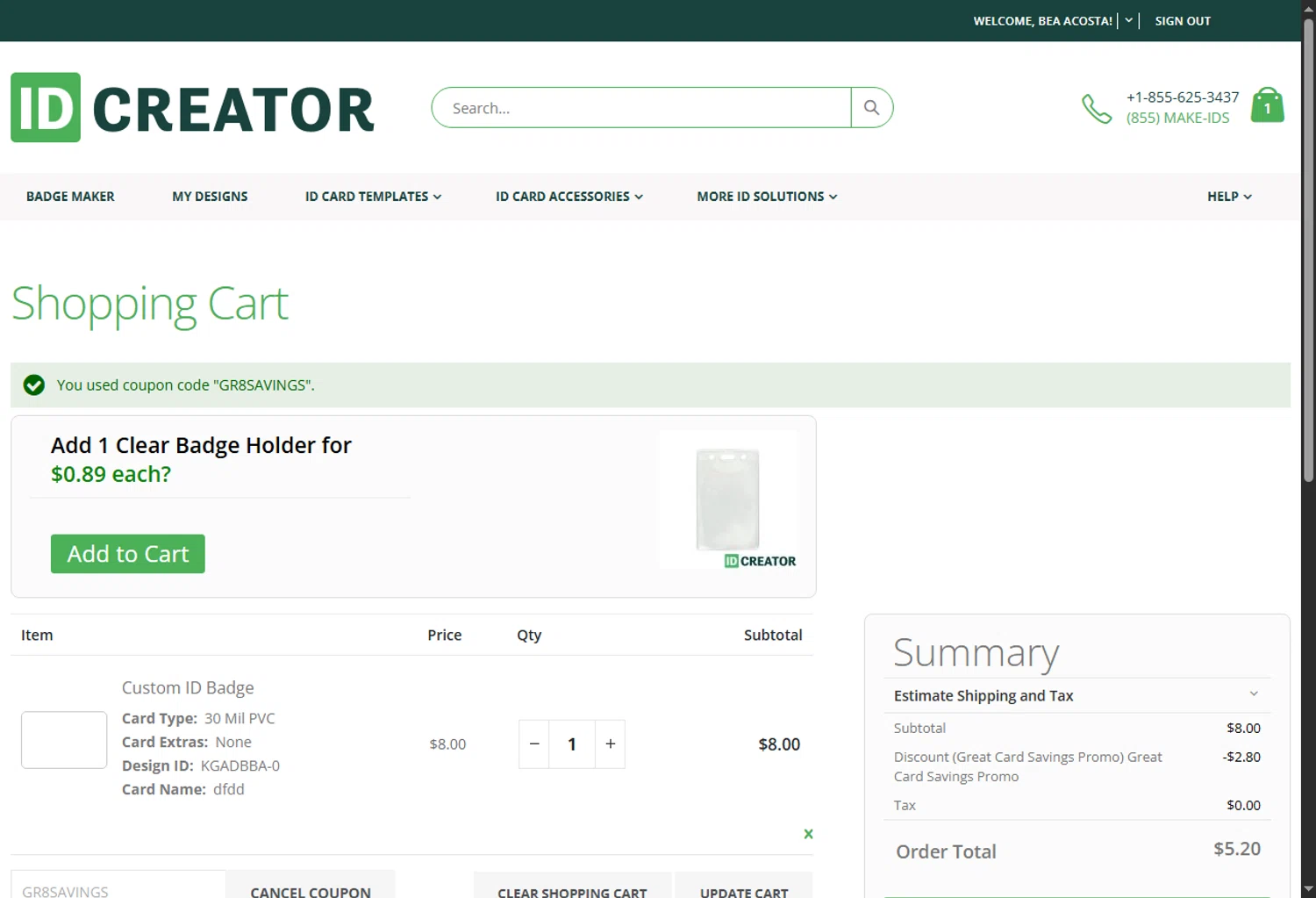Click the success checkmark icon in coupon message
This screenshot has width=1316, height=898.
pos(34,384)
